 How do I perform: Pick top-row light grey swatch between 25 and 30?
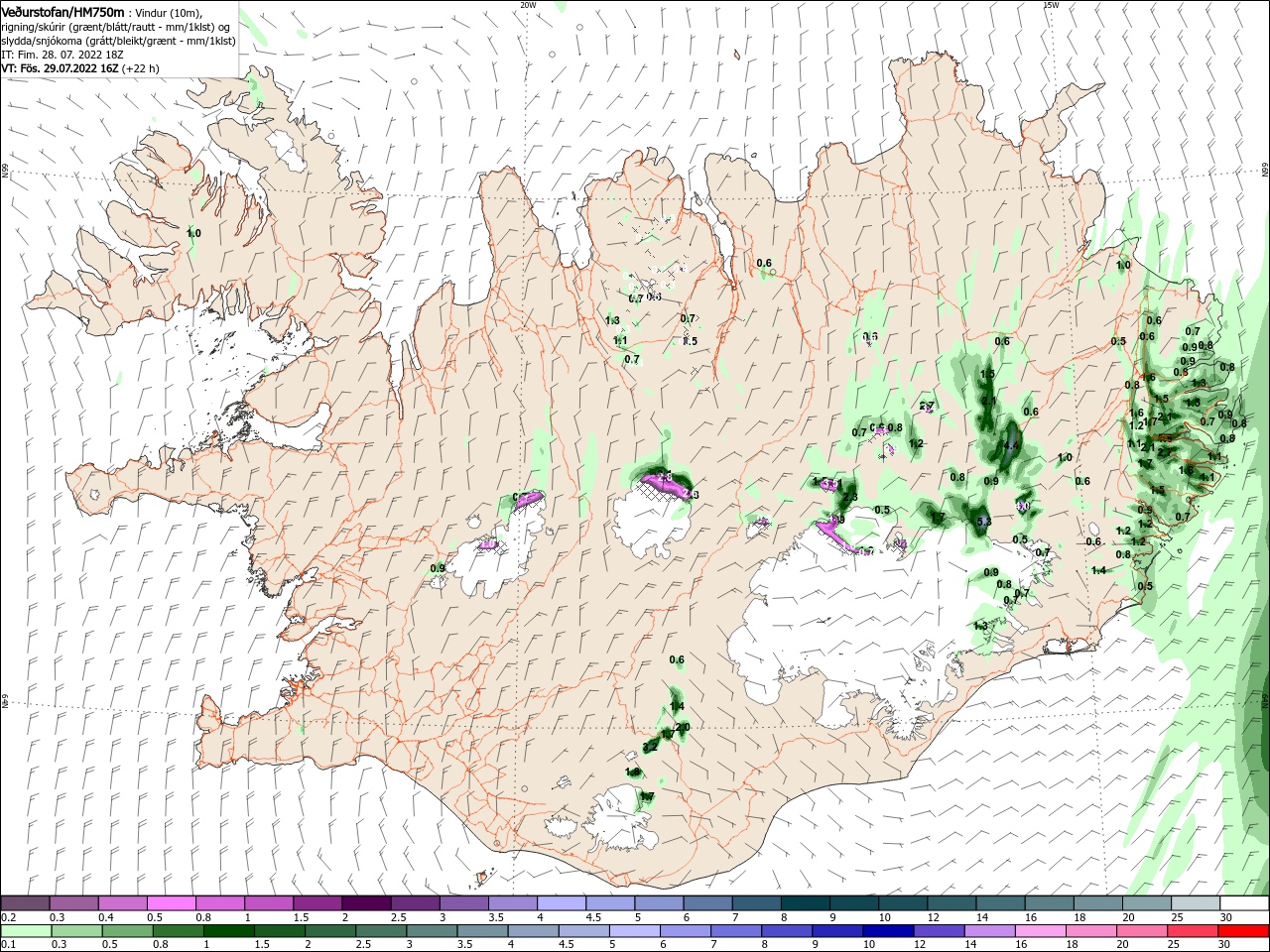click(1195, 903)
